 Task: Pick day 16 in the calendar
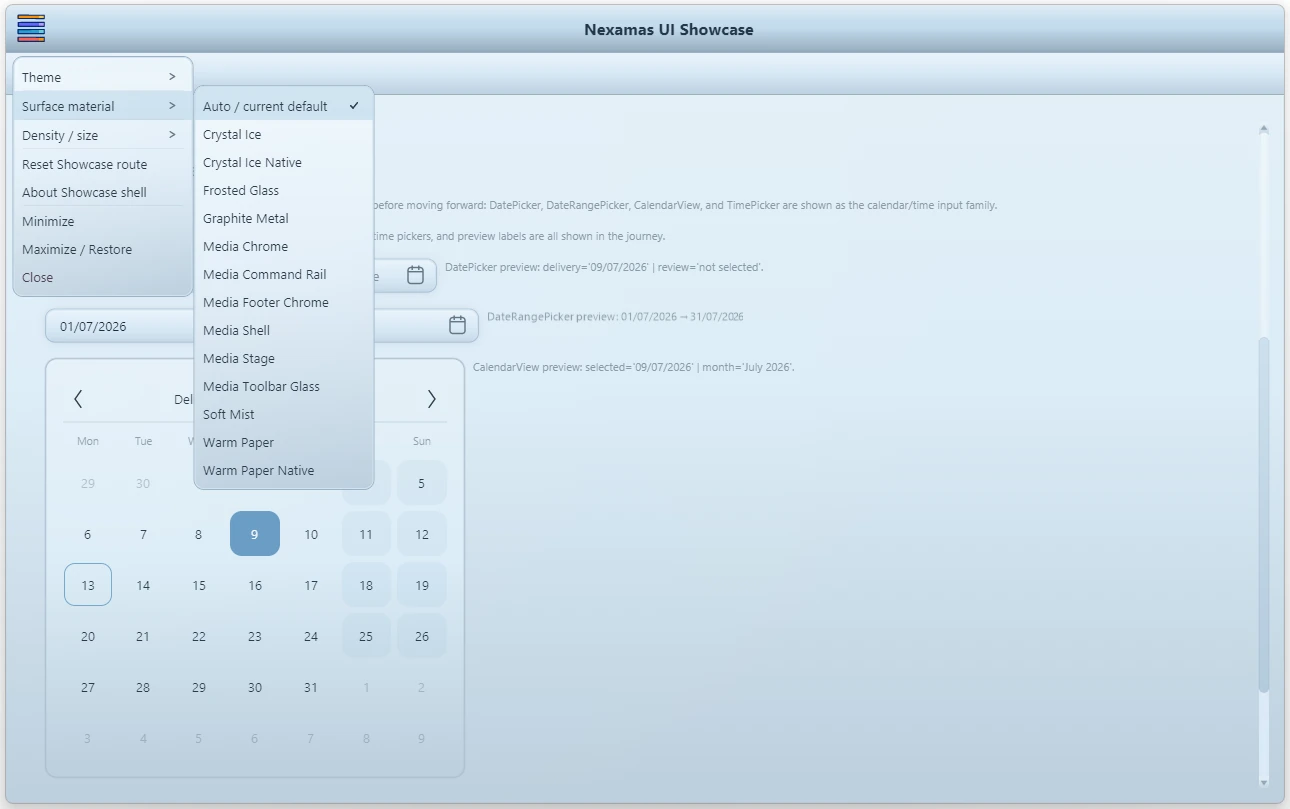tap(255, 585)
